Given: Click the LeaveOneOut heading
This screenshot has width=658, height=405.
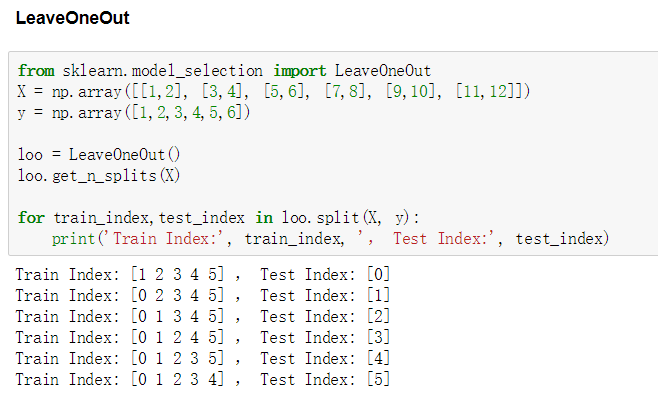Looking at the screenshot, I should [x=73, y=18].
